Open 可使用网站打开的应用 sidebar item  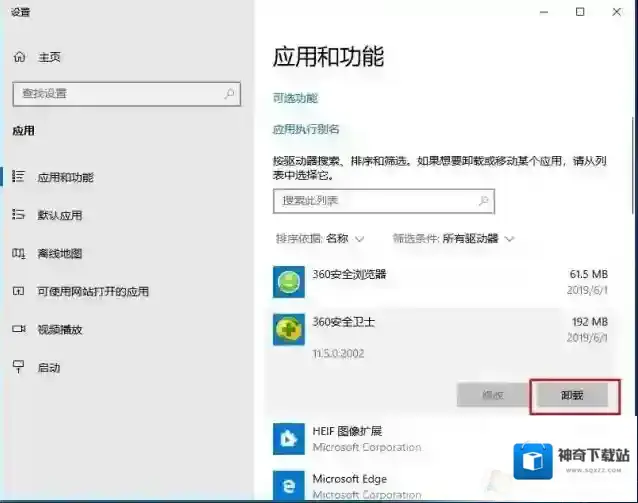coord(92,291)
